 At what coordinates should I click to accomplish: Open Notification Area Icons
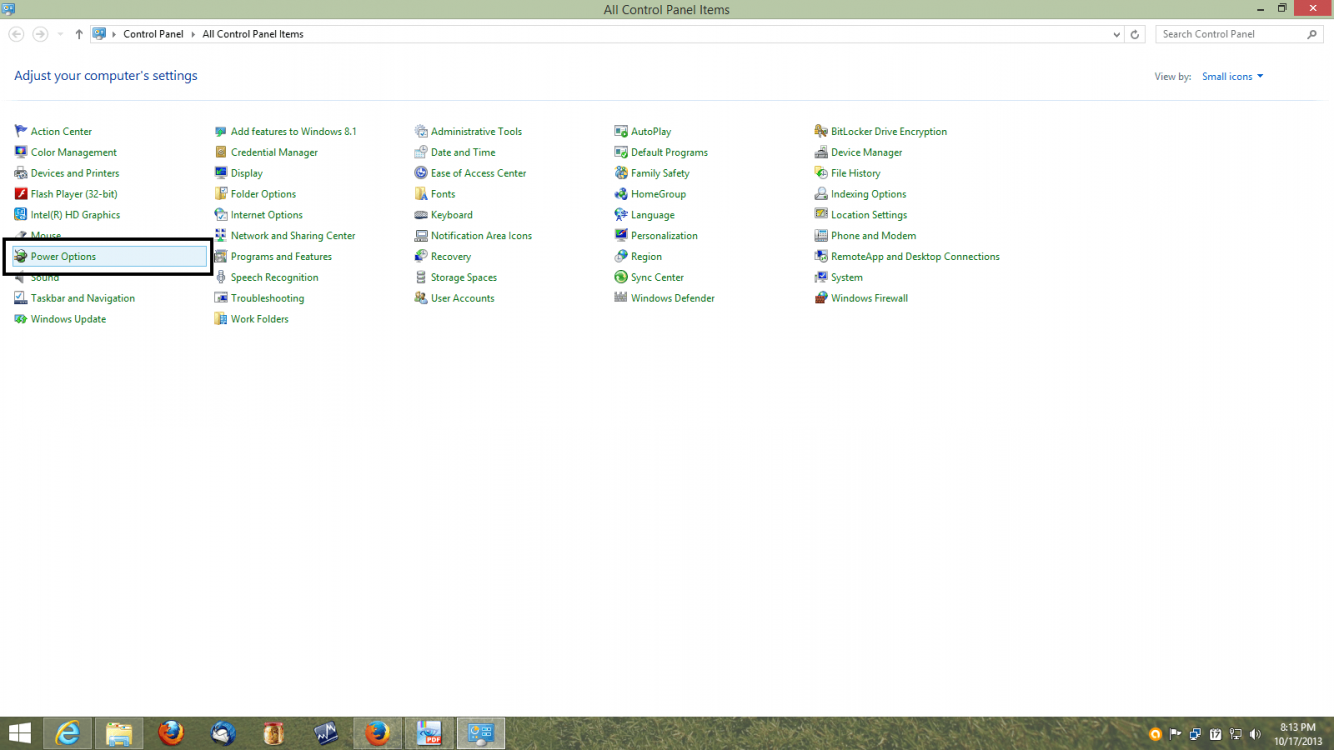click(x=481, y=236)
